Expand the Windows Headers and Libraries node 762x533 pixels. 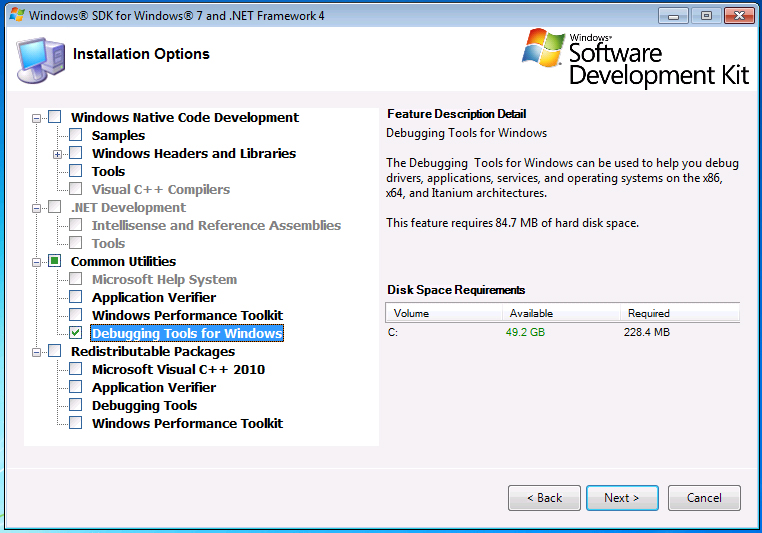[57, 155]
